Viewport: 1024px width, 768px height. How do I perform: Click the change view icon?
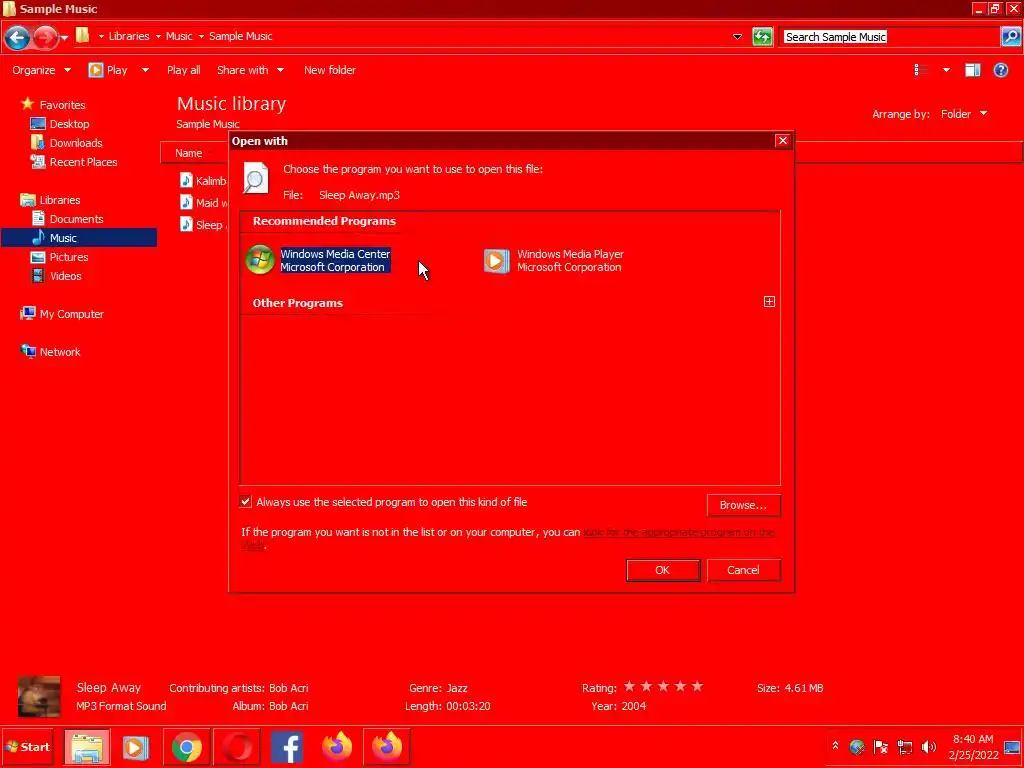click(x=921, y=70)
